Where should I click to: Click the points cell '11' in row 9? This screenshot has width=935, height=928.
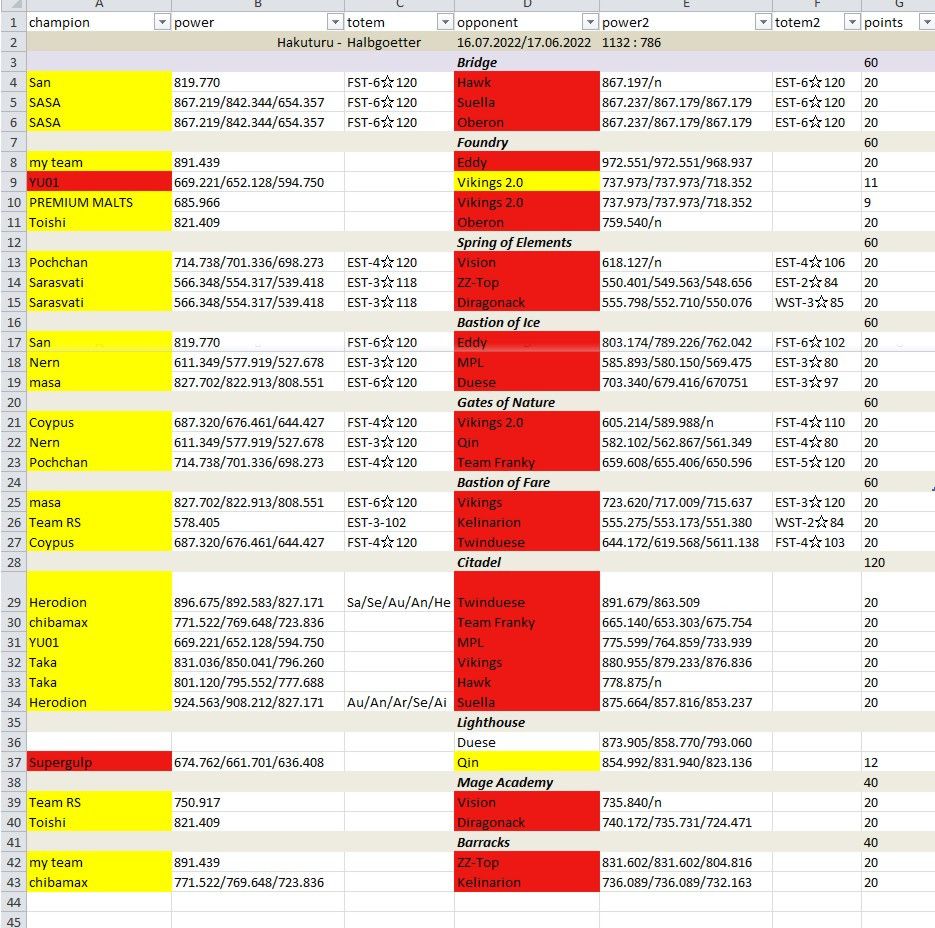click(898, 182)
